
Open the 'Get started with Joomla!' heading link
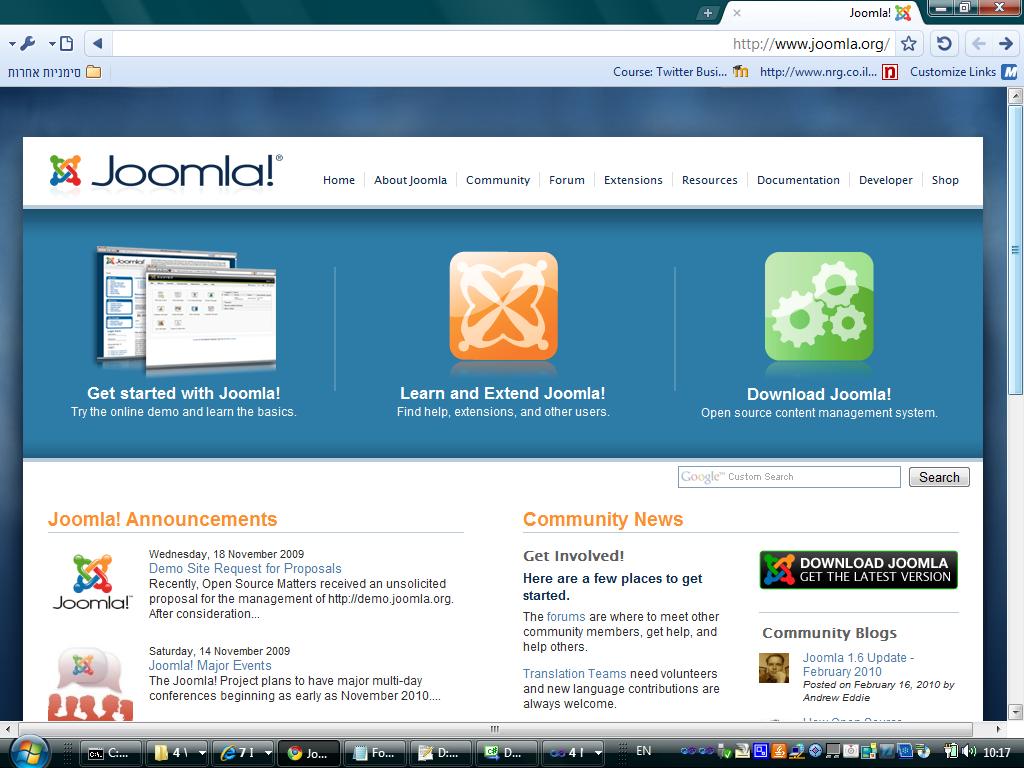coord(184,393)
